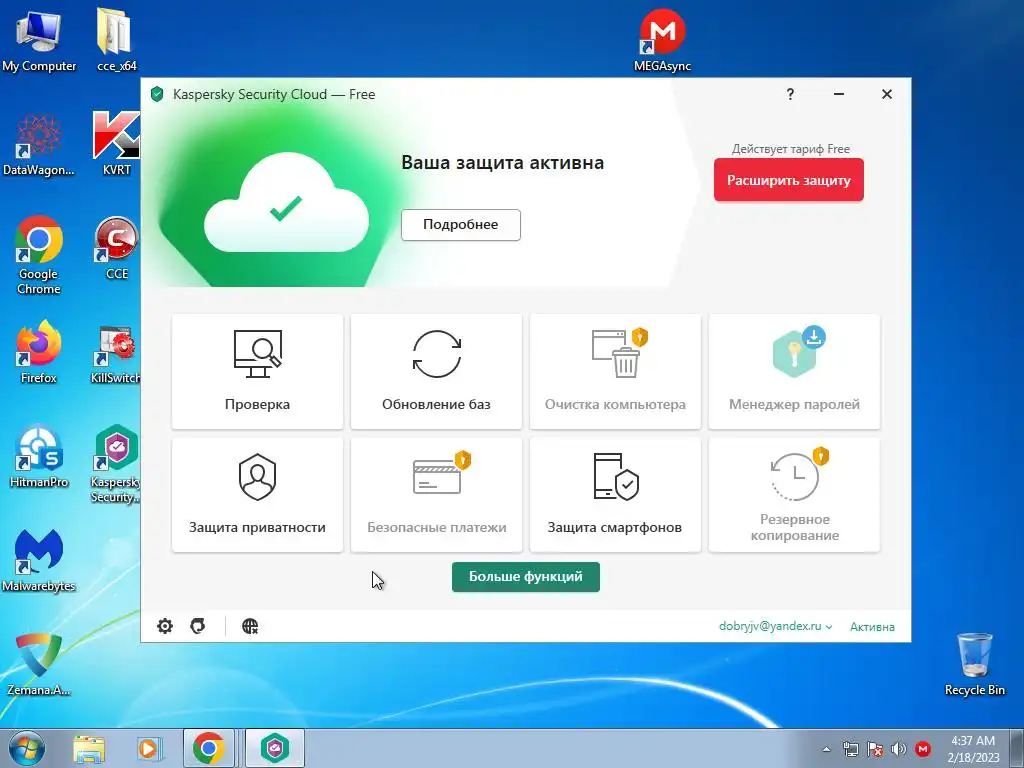Click the 'Ваша защита активна' heading
Viewport: 1024px width, 768px height.
pos(502,162)
